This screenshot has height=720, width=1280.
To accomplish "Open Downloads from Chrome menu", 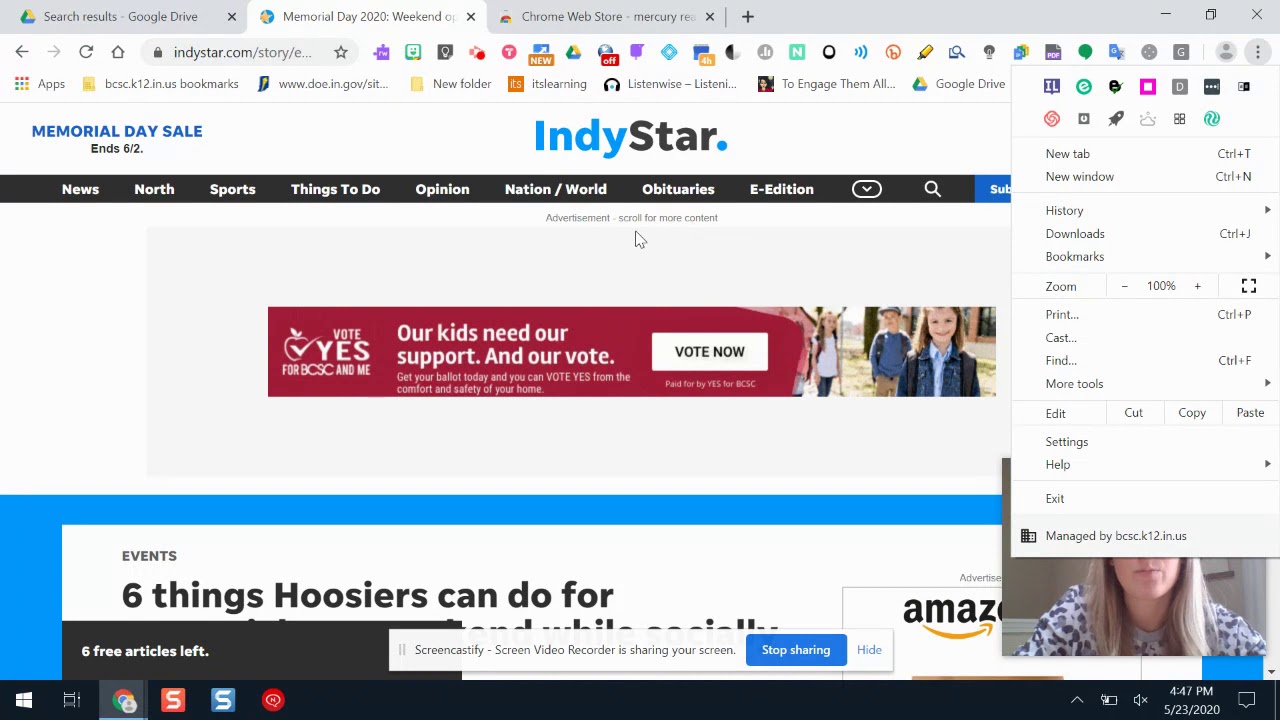I will click(x=1145, y=233).
